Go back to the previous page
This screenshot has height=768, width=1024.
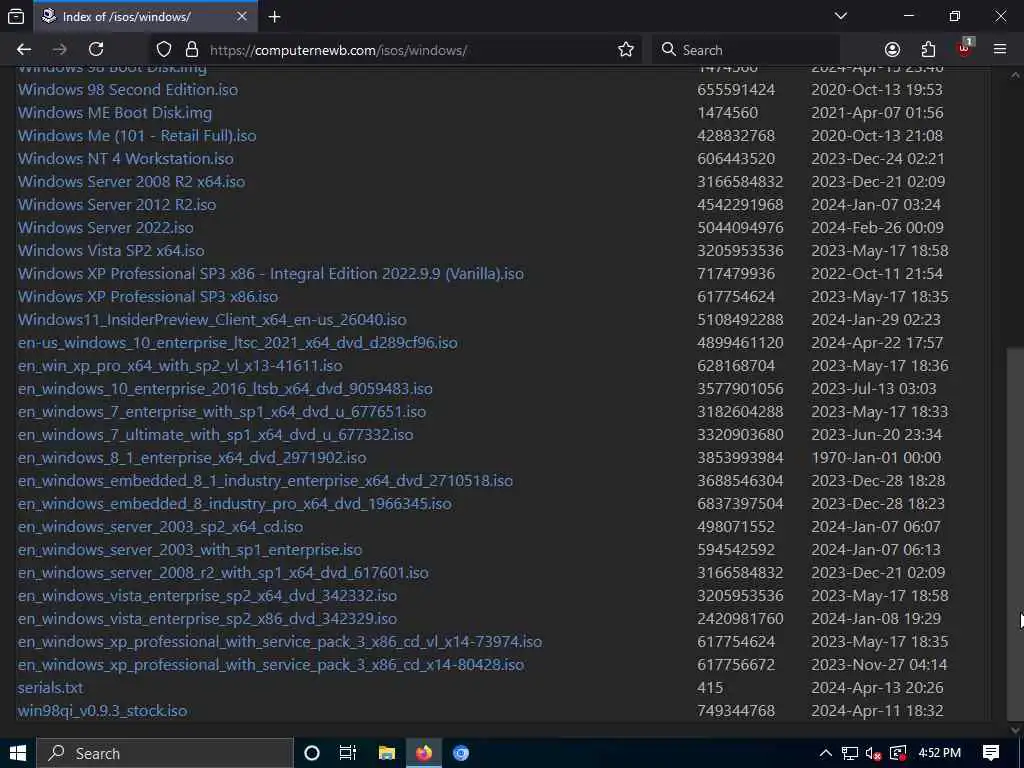(24, 50)
